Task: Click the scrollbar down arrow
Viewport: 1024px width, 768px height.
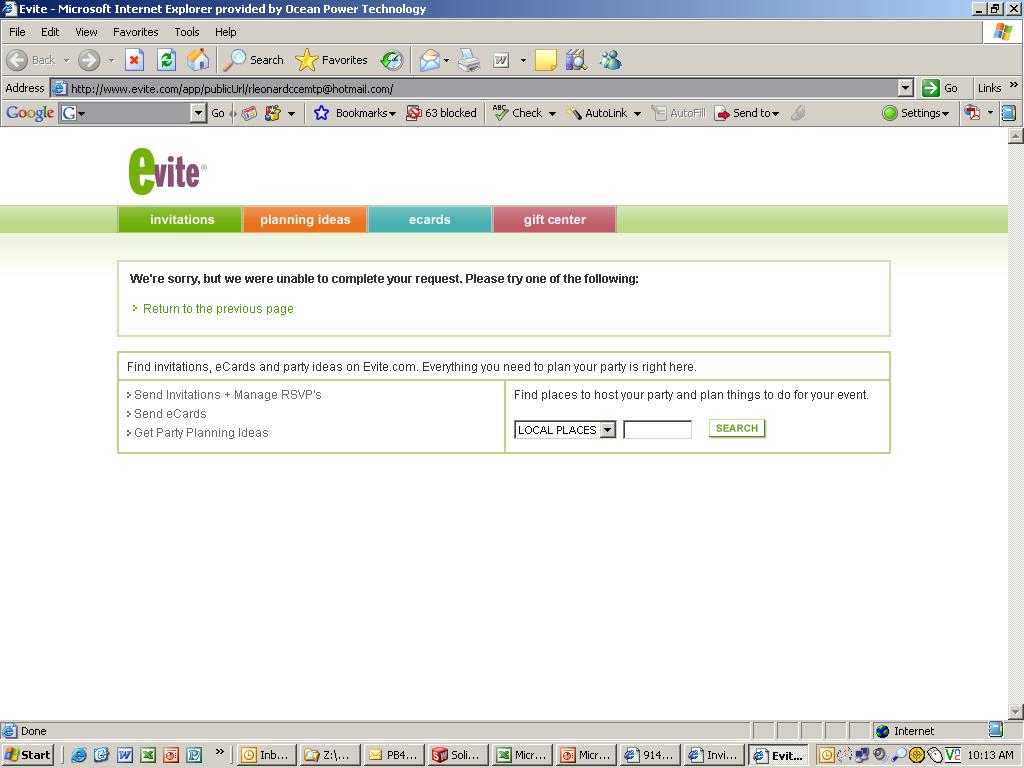Action: (x=1015, y=711)
